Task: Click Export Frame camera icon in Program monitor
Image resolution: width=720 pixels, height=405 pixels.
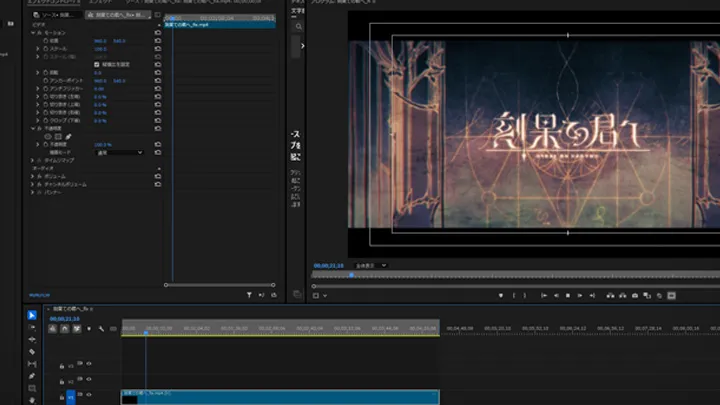Action: (635, 296)
